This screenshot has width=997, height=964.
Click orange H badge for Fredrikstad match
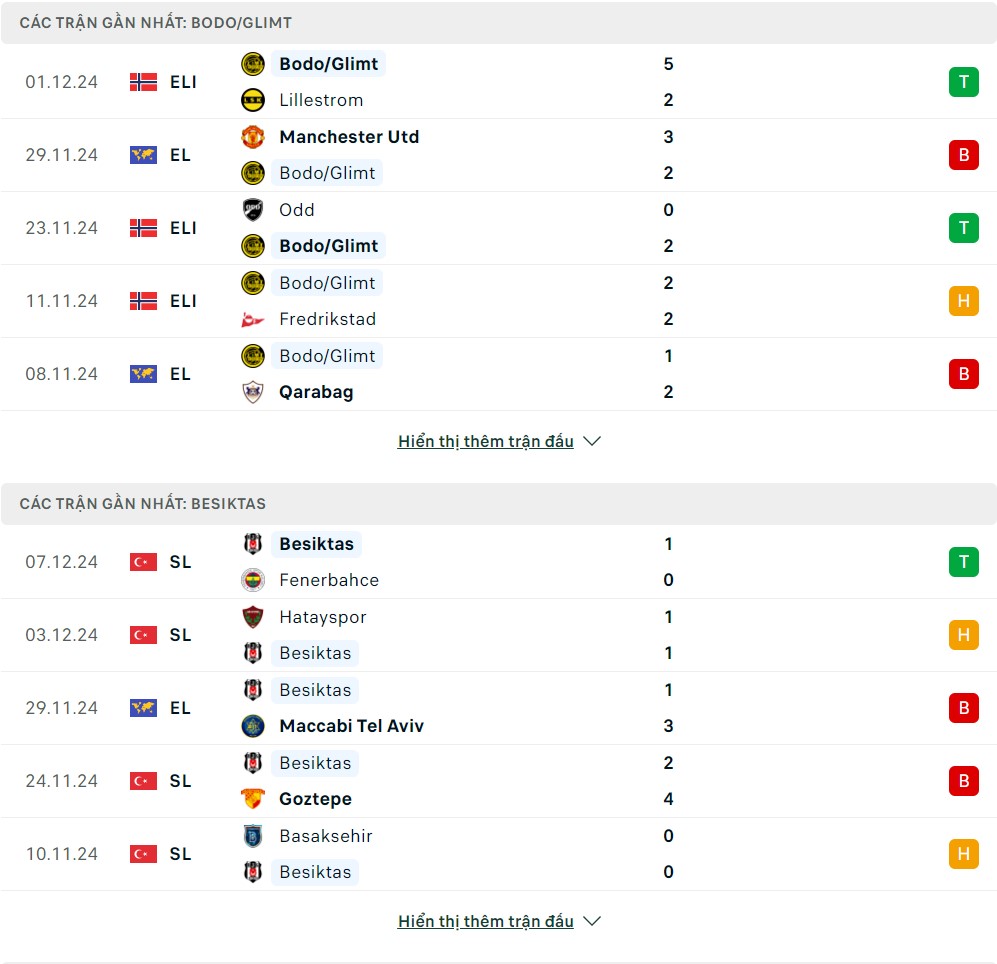point(963,301)
